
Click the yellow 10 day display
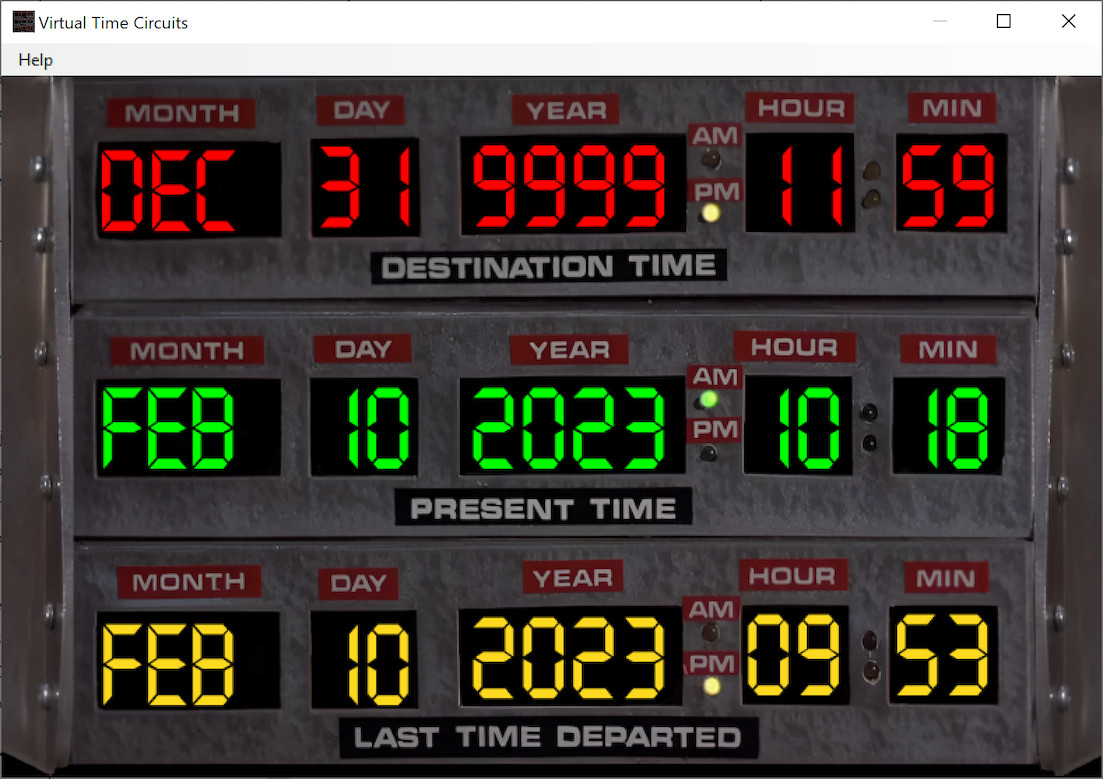pyautogui.click(x=364, y=659)
